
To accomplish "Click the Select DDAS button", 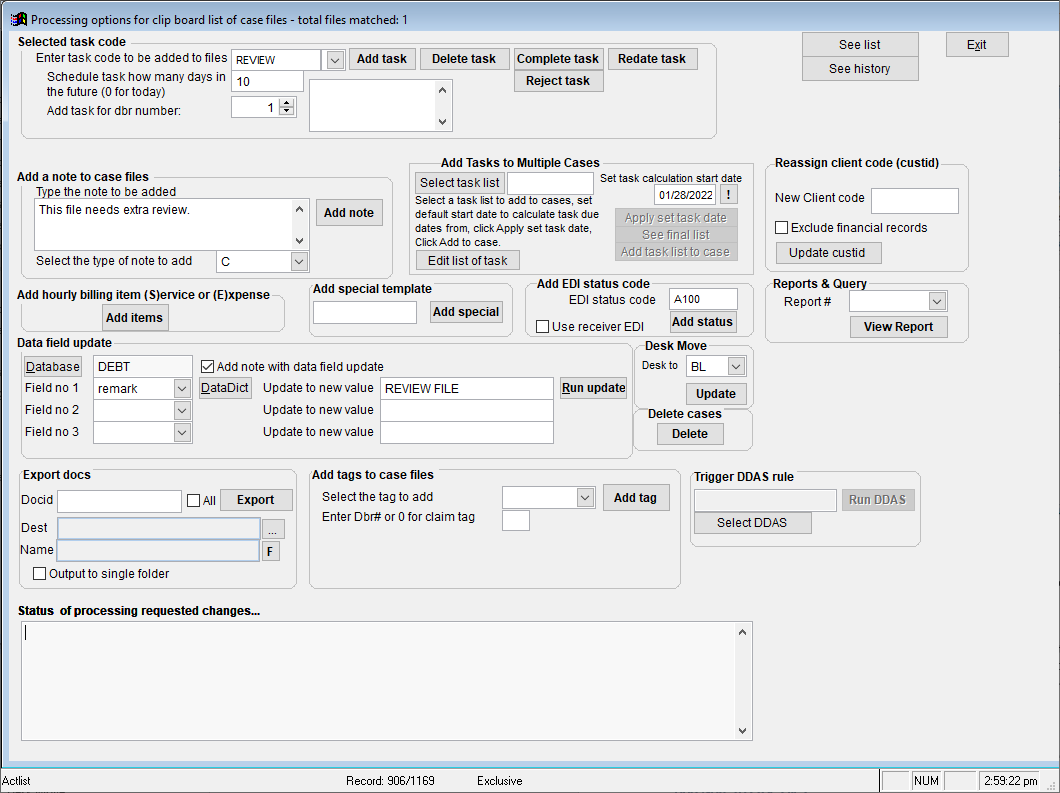I will point(752,523).
